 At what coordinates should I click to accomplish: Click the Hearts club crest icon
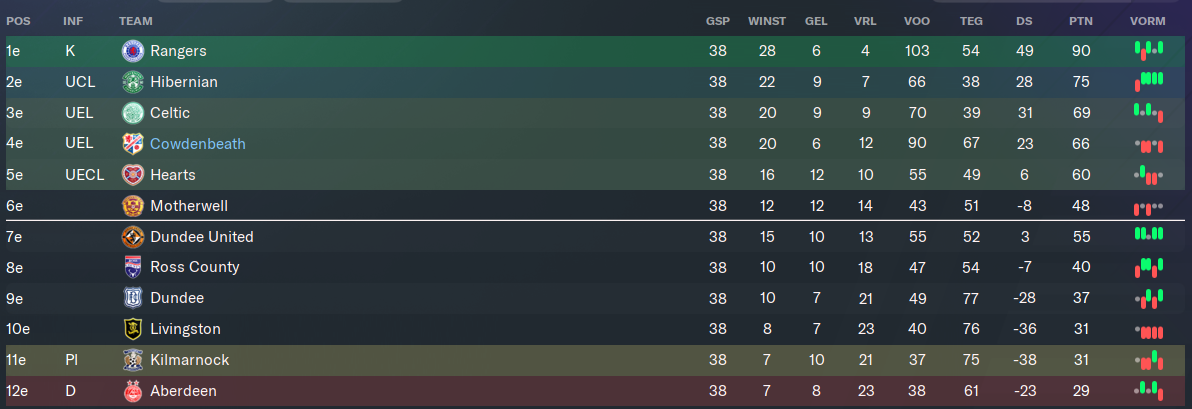tap(133, 175)
